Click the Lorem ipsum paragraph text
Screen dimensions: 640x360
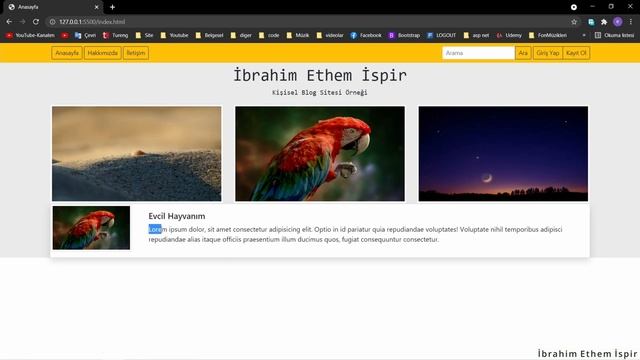point(355,234)
